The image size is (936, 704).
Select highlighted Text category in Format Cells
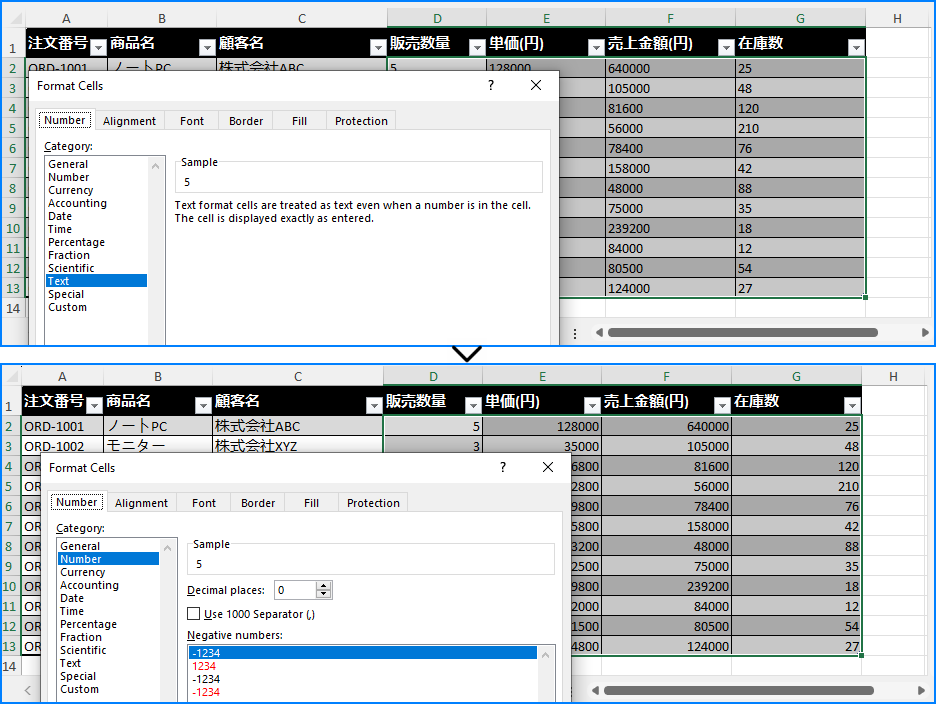point(96,281)
